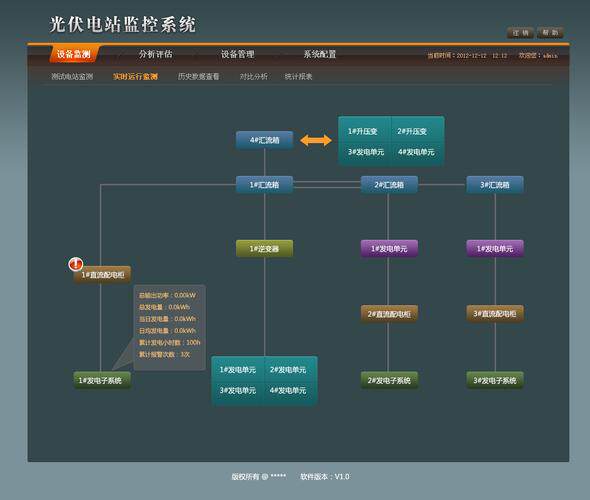Image resolution: width=590 pixels, height=500 pixels.
Task: Click the red alarm icon on 1#直流配电柜
Action: click(76, 264)
